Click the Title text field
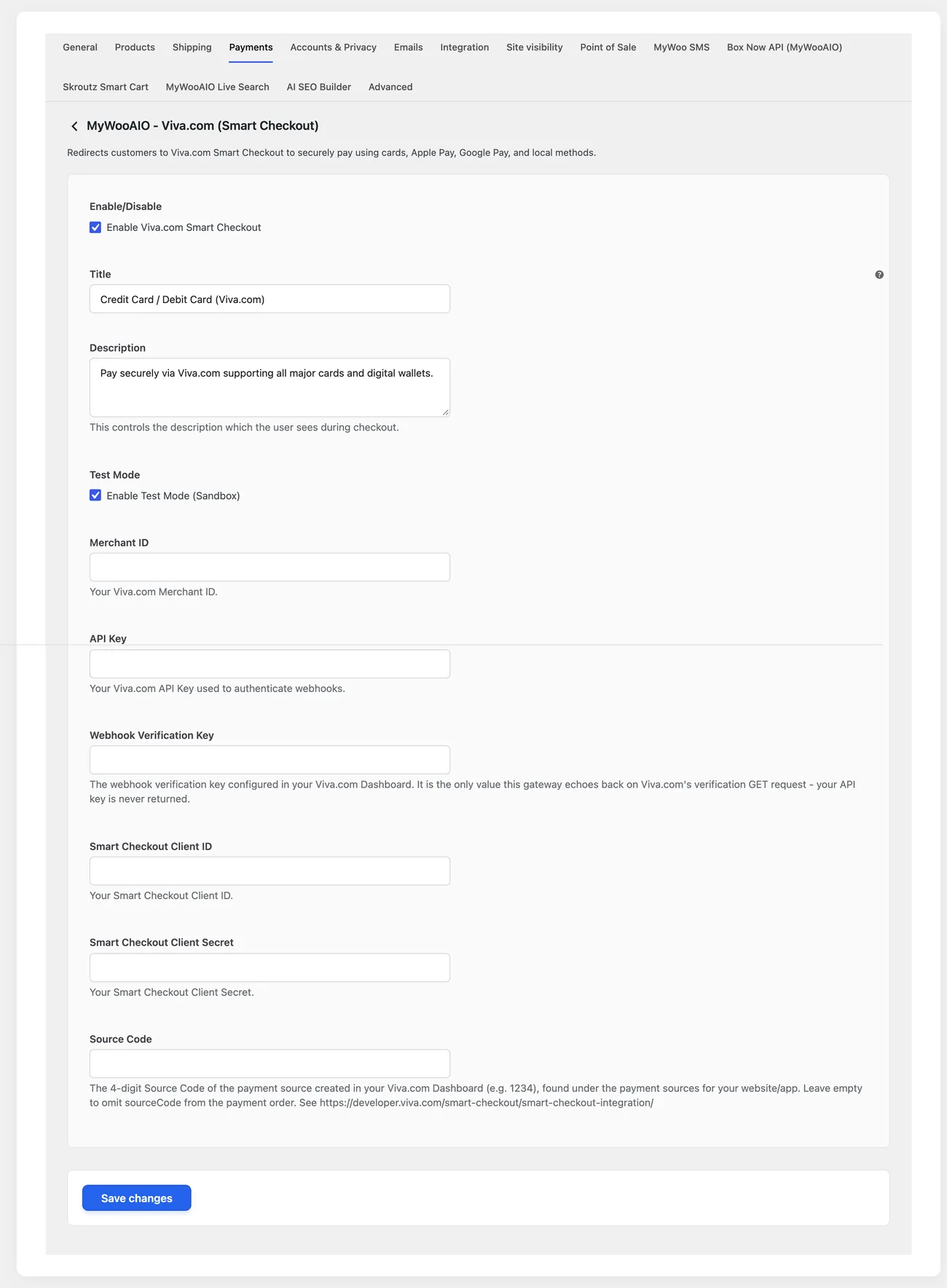Viewport: 947px width, 1288px height. [270, 299]
